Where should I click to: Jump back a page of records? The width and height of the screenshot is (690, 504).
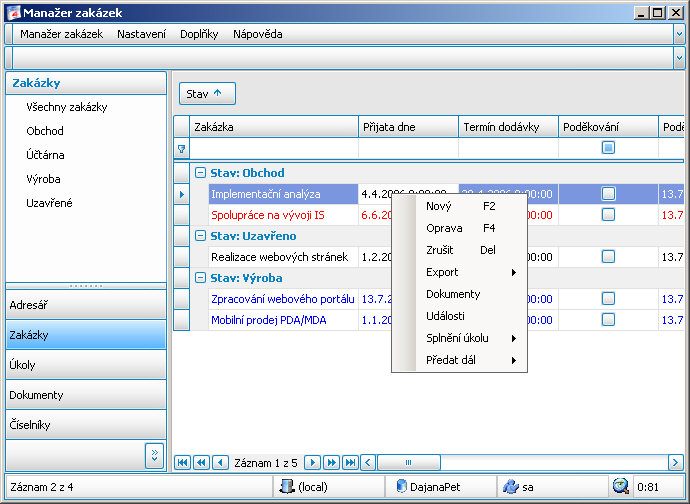pyautogui.click(x=201, y=463)
